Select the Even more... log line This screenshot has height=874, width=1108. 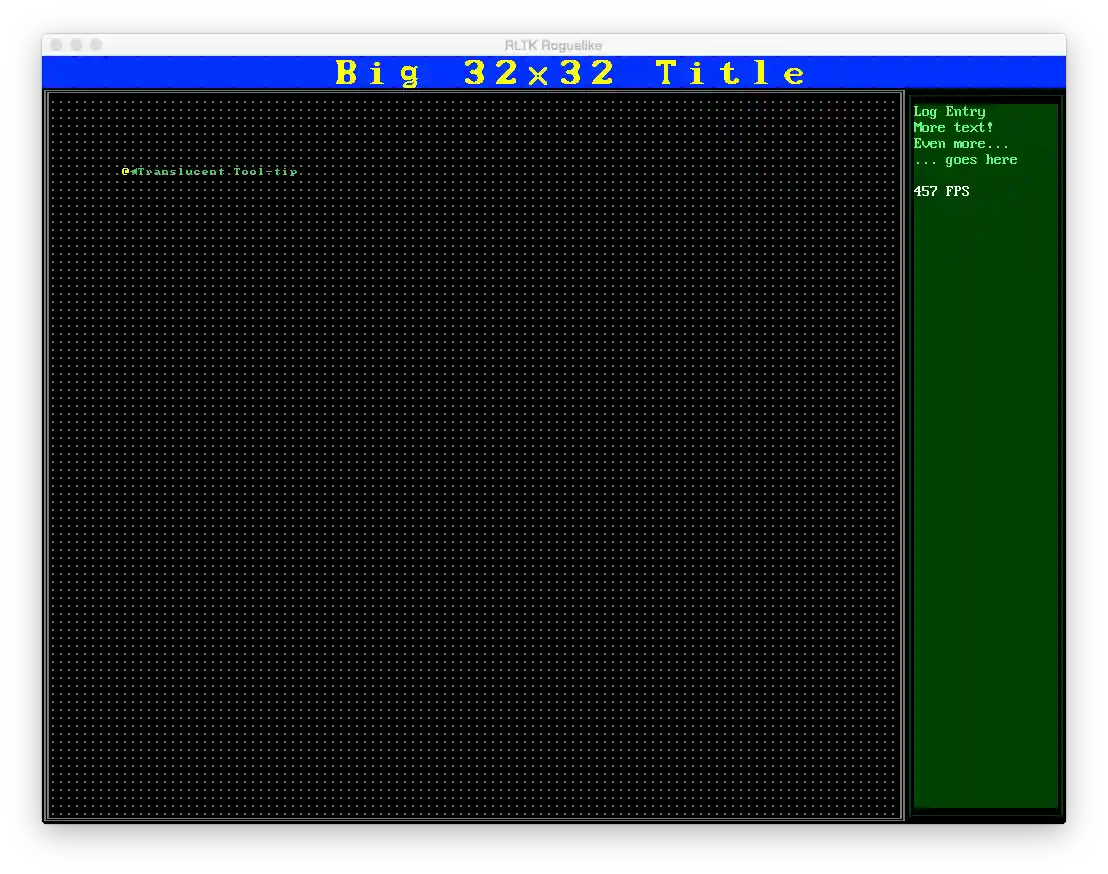click(x=961, y=144)
